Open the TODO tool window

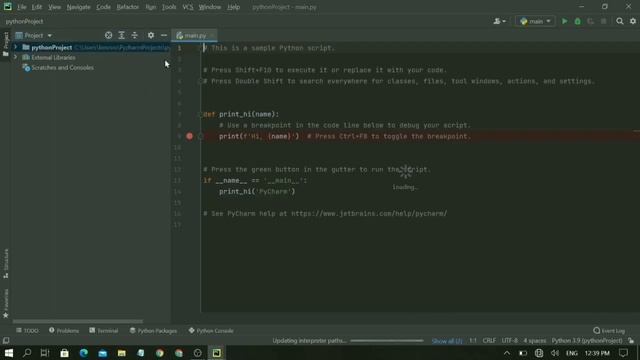point(27,331)
